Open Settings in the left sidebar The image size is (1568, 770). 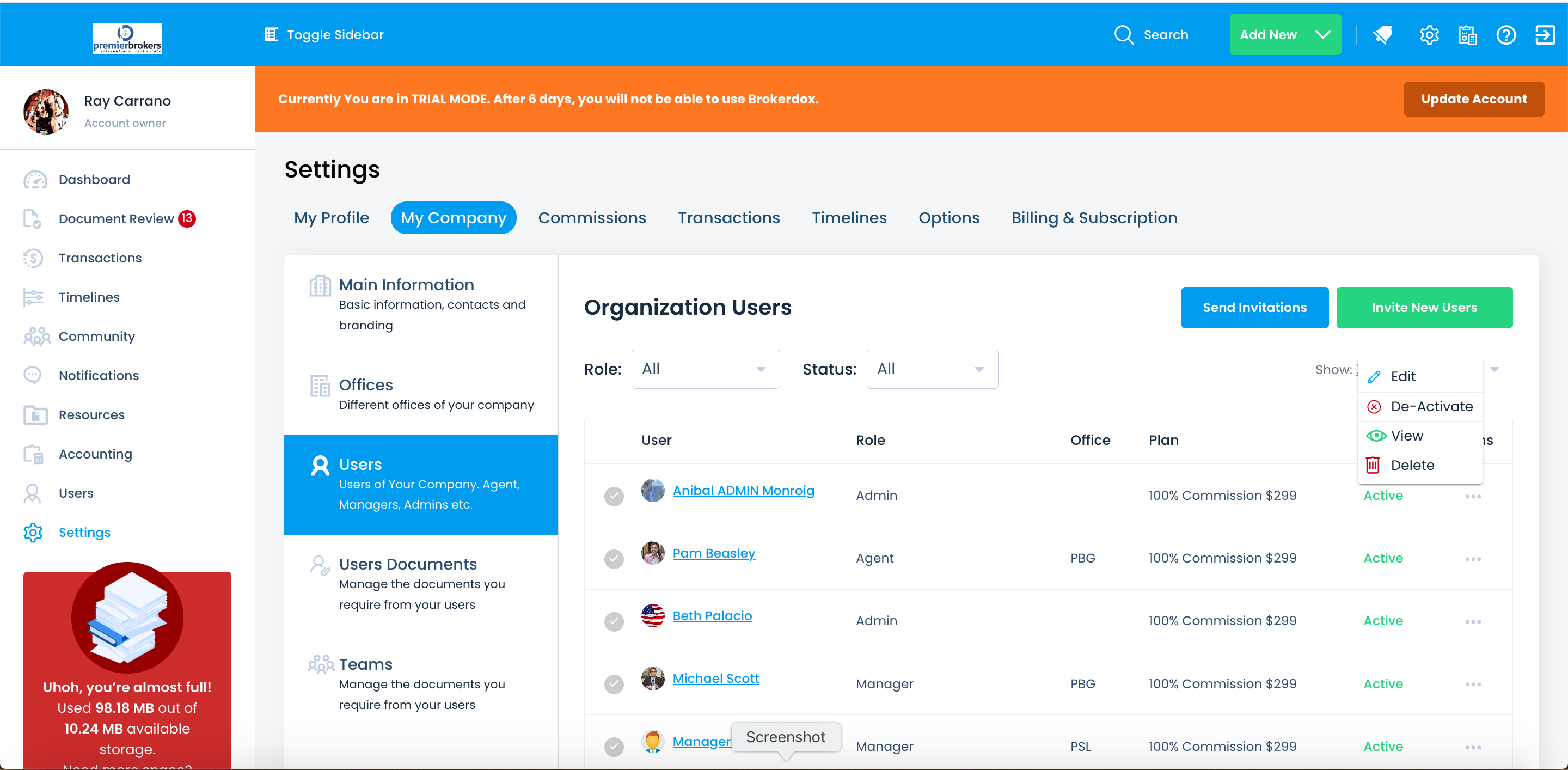84,533
